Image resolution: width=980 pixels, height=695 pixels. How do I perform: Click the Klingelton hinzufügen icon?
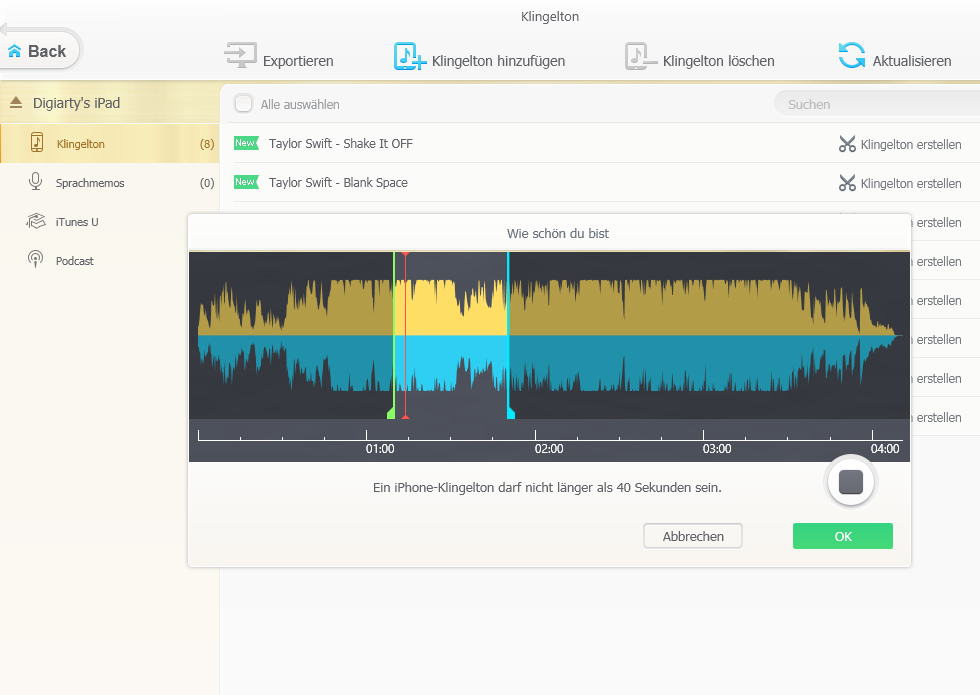(409, 57)
